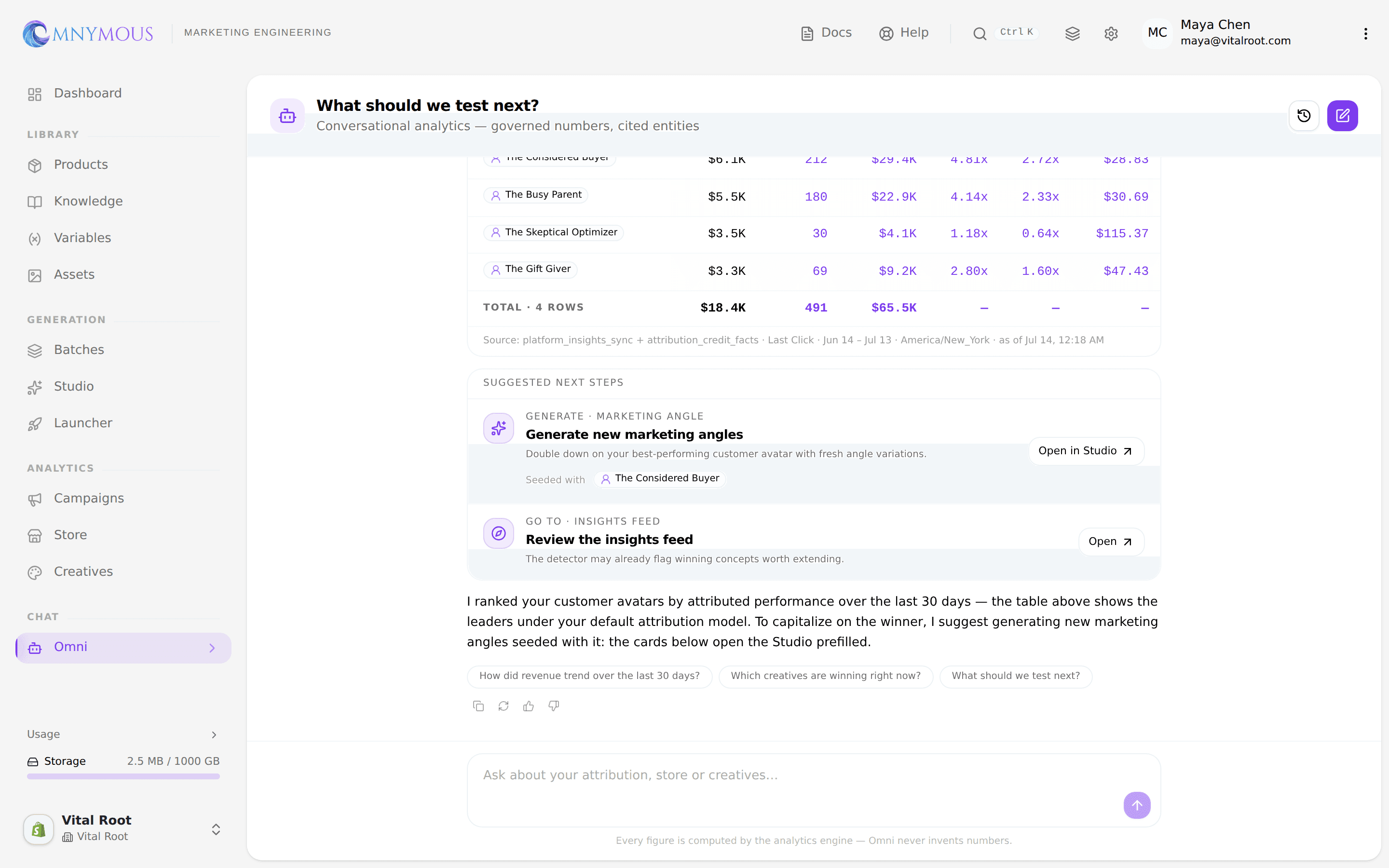The image size is (1389, 868).
Task: Open Assets page
Action: tap(123, 275)
